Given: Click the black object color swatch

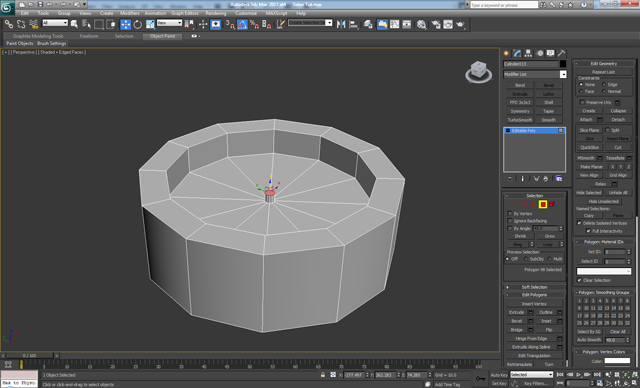Looking at the screenshot, I should [563, 64].
